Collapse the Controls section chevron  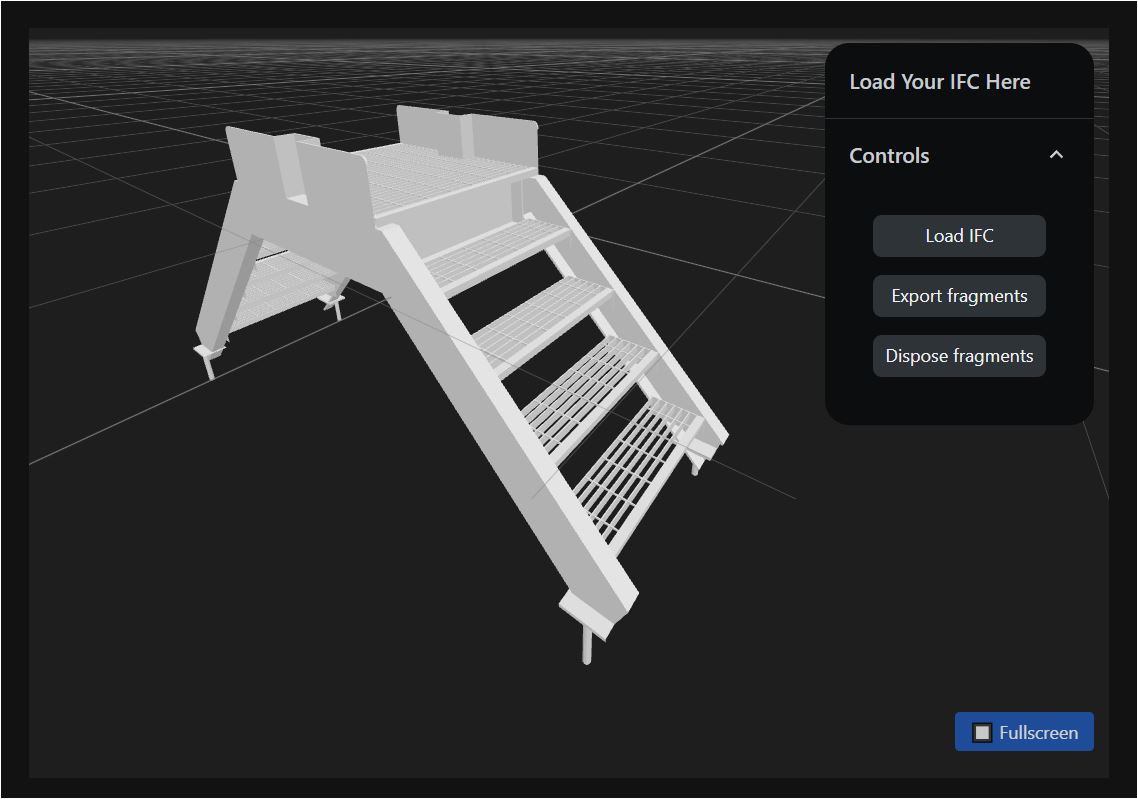pyautogui.click(x=1056, y=155)
